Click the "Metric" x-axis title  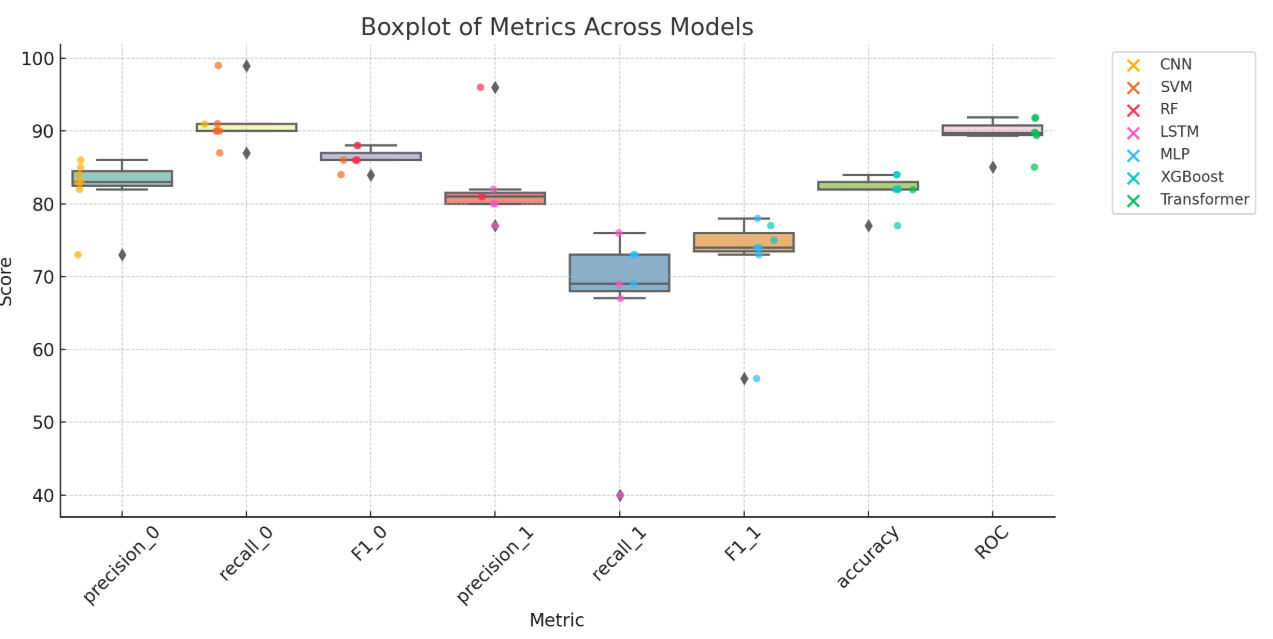tap(557, 621)
